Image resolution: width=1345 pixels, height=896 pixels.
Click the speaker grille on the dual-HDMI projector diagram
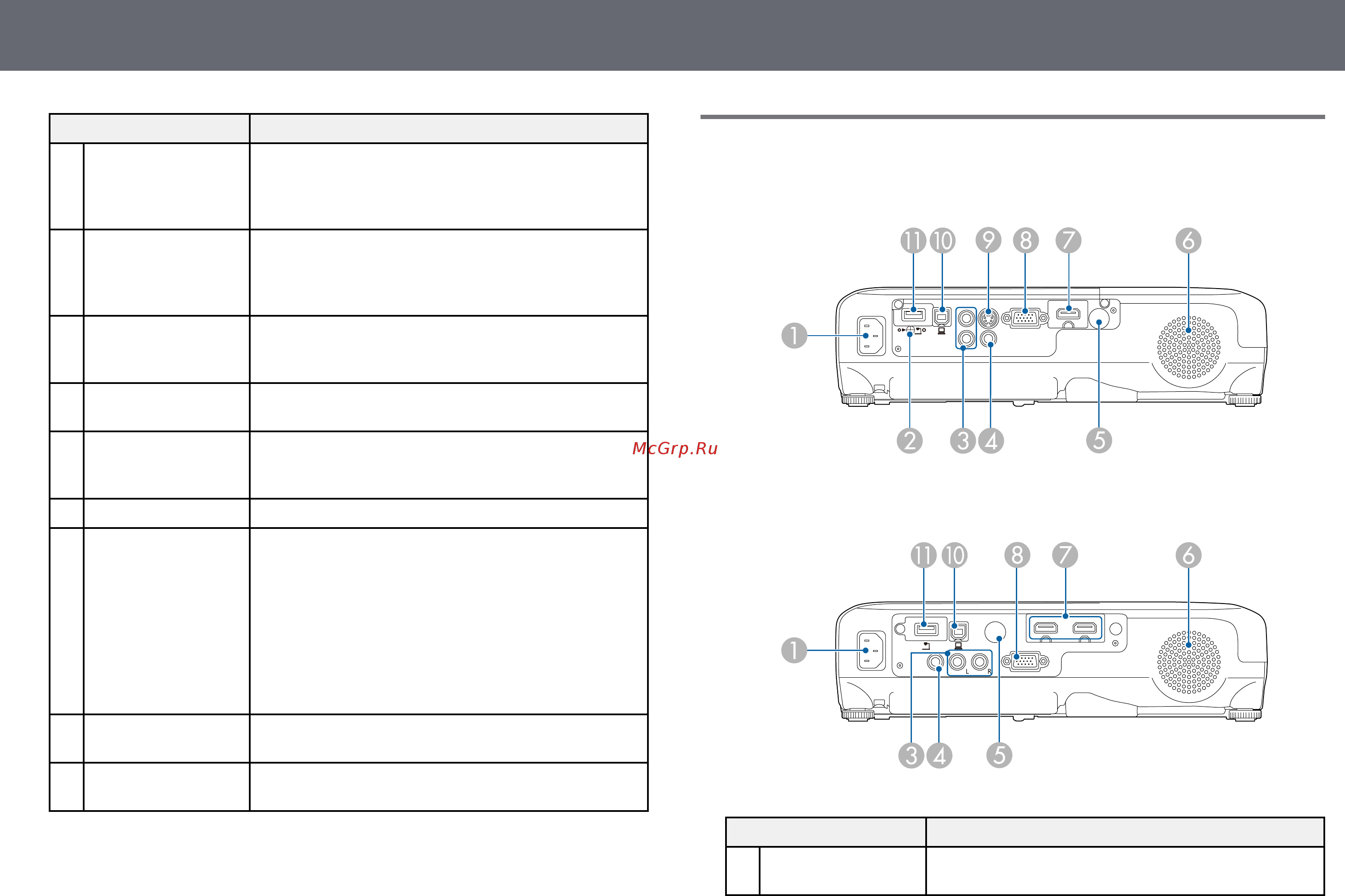coord(1188,662)
